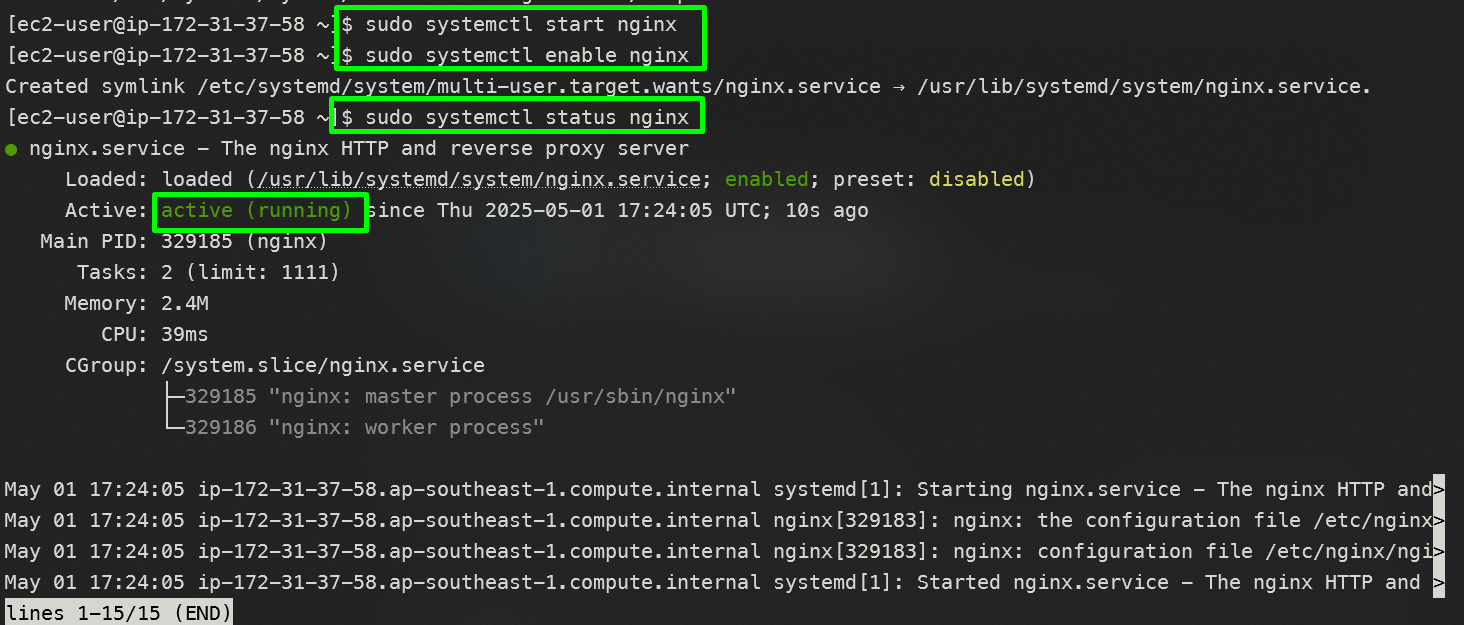The image size is (1464, 625).
Task: Click the 'Created symlink' output line
Action: click(689, 87)
